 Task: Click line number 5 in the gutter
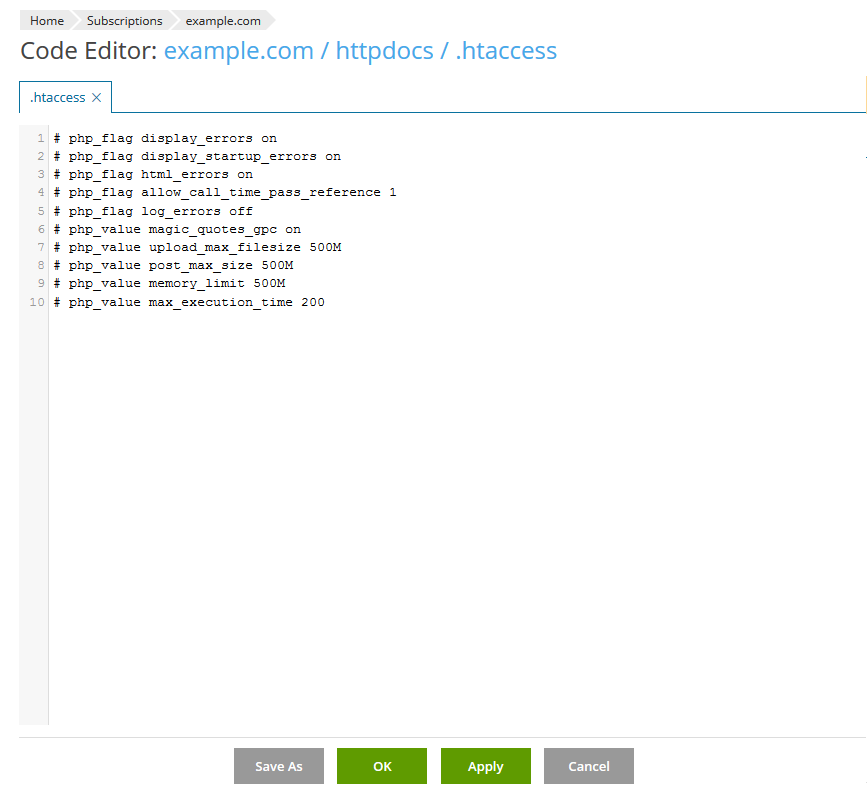[40, 211]
